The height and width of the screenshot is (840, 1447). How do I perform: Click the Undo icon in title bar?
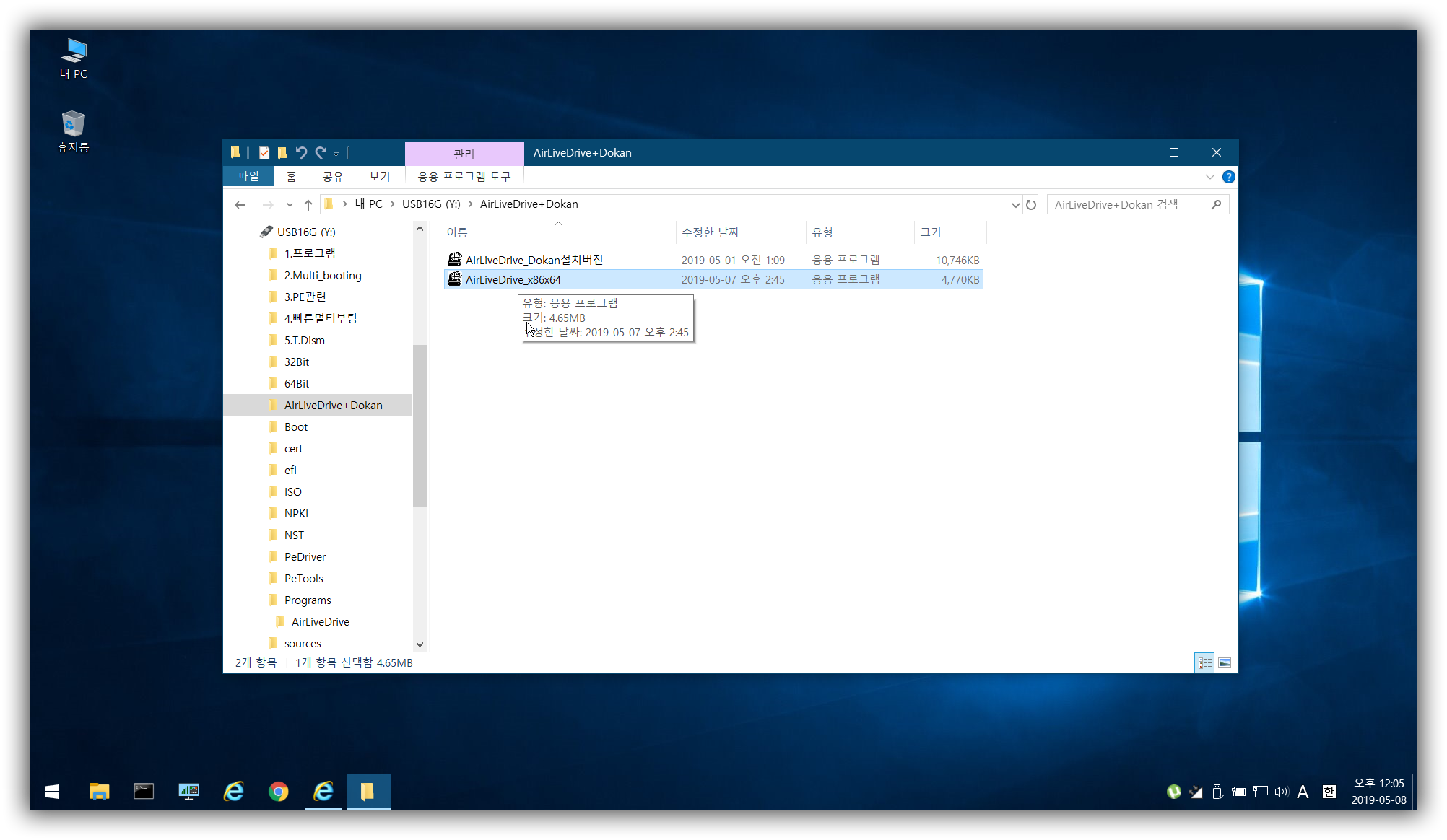point(301,153)
